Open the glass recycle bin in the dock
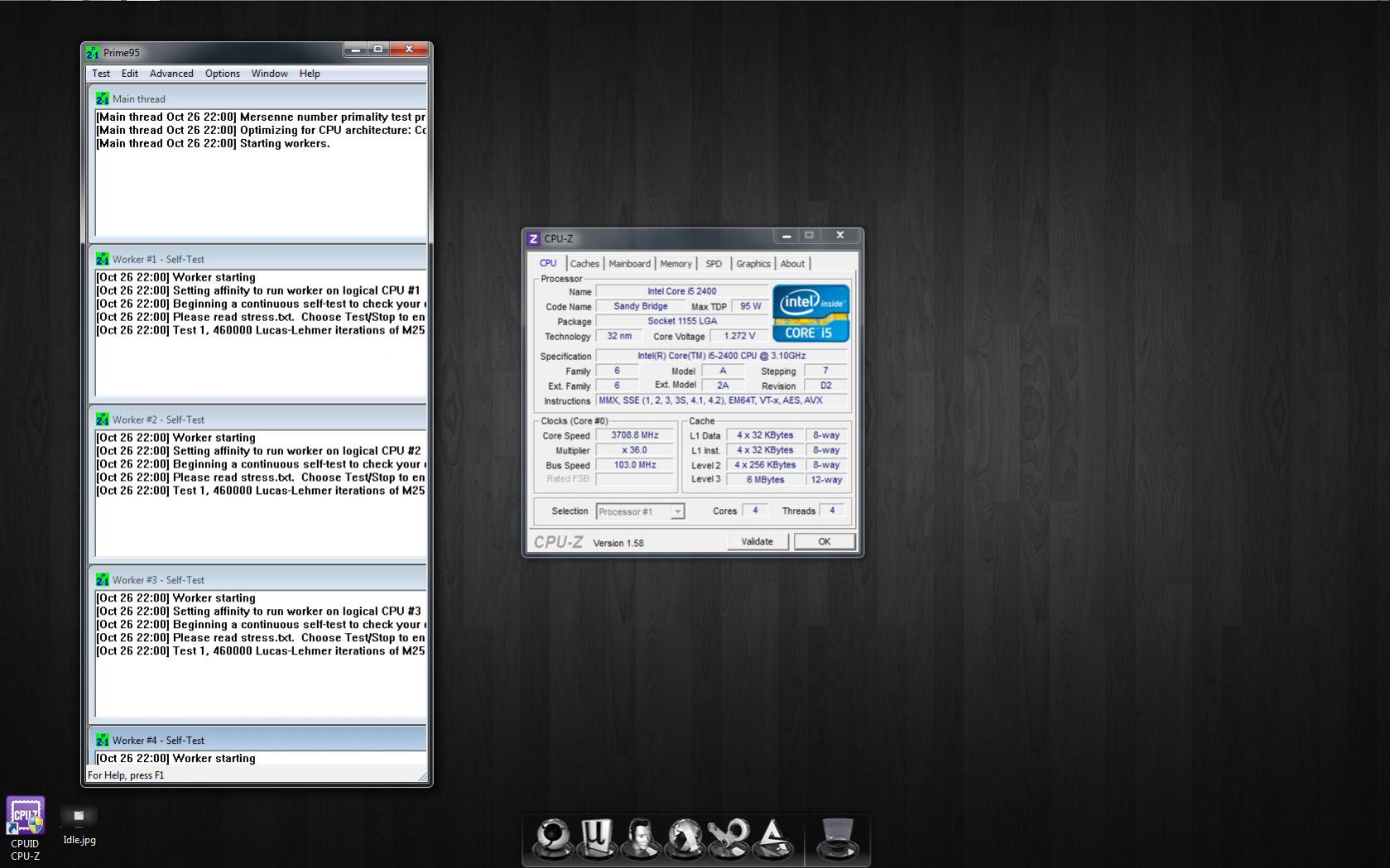 coord(837,838)
